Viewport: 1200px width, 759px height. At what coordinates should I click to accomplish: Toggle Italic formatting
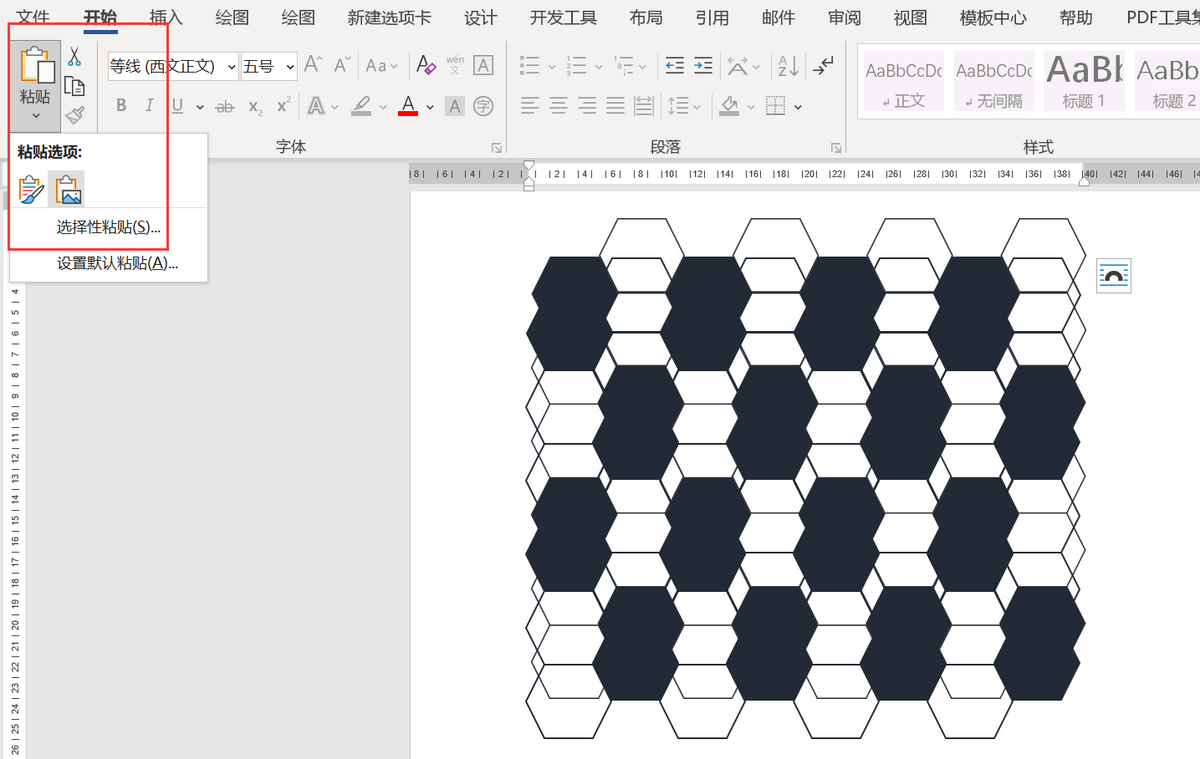[149, 106]
